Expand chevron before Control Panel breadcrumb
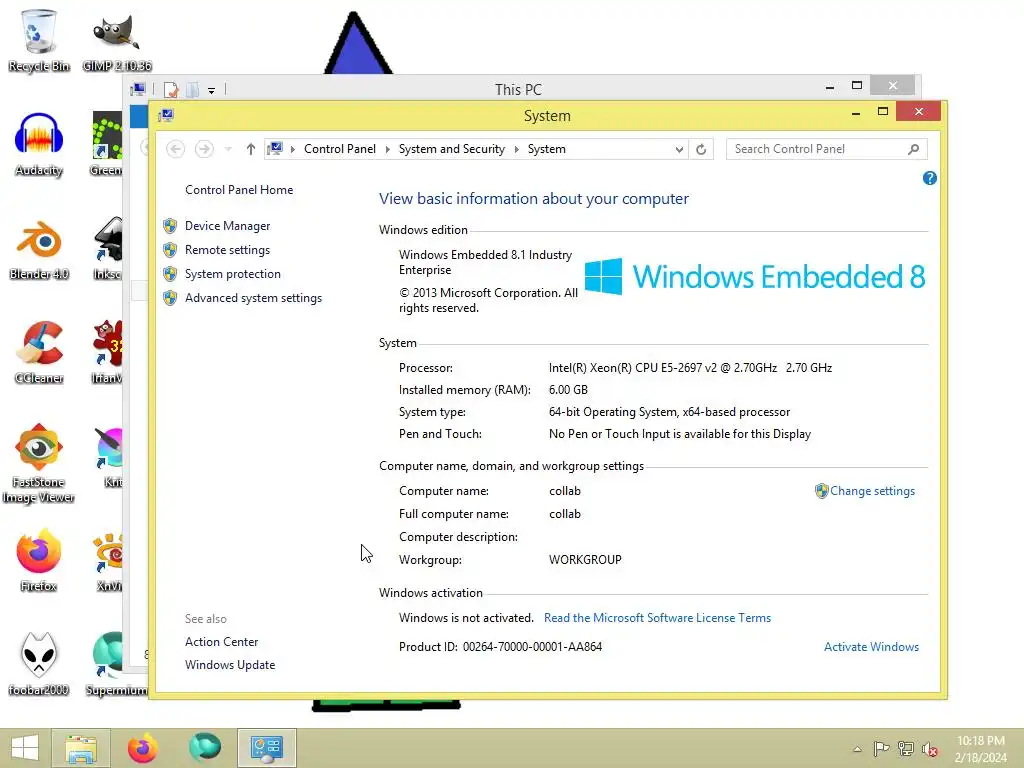 point(293,150)
